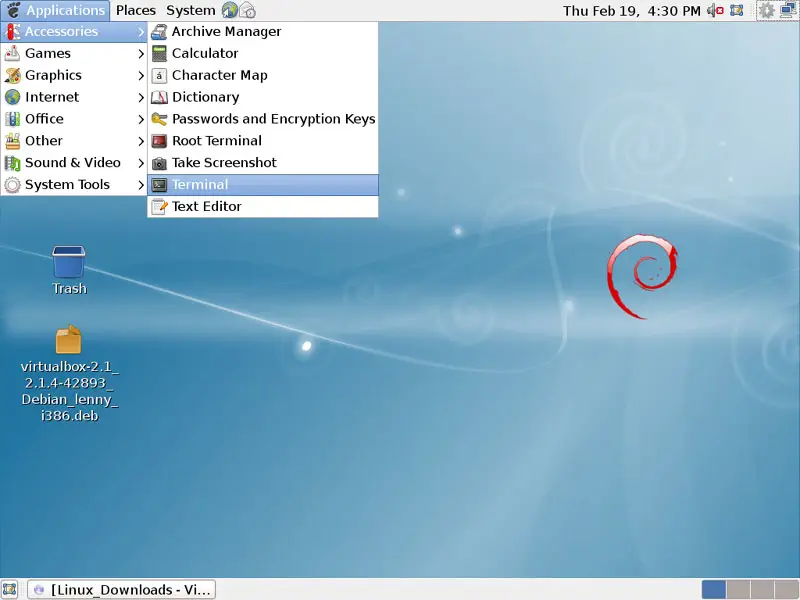Click the Dictionary book icon
This screenshot has width=800, height=600.
tap(159, 97)
